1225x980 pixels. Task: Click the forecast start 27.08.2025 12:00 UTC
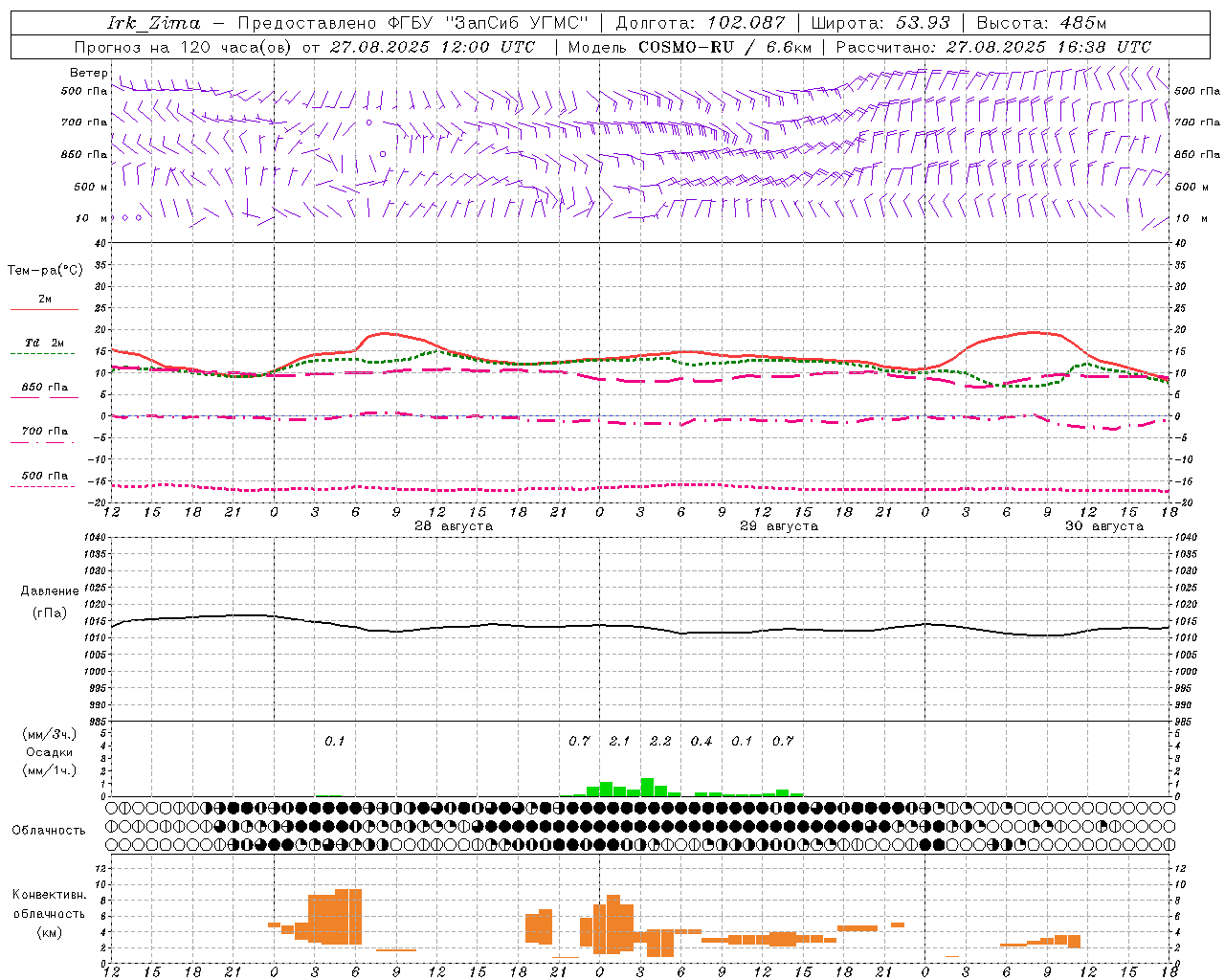coord(433,47)
